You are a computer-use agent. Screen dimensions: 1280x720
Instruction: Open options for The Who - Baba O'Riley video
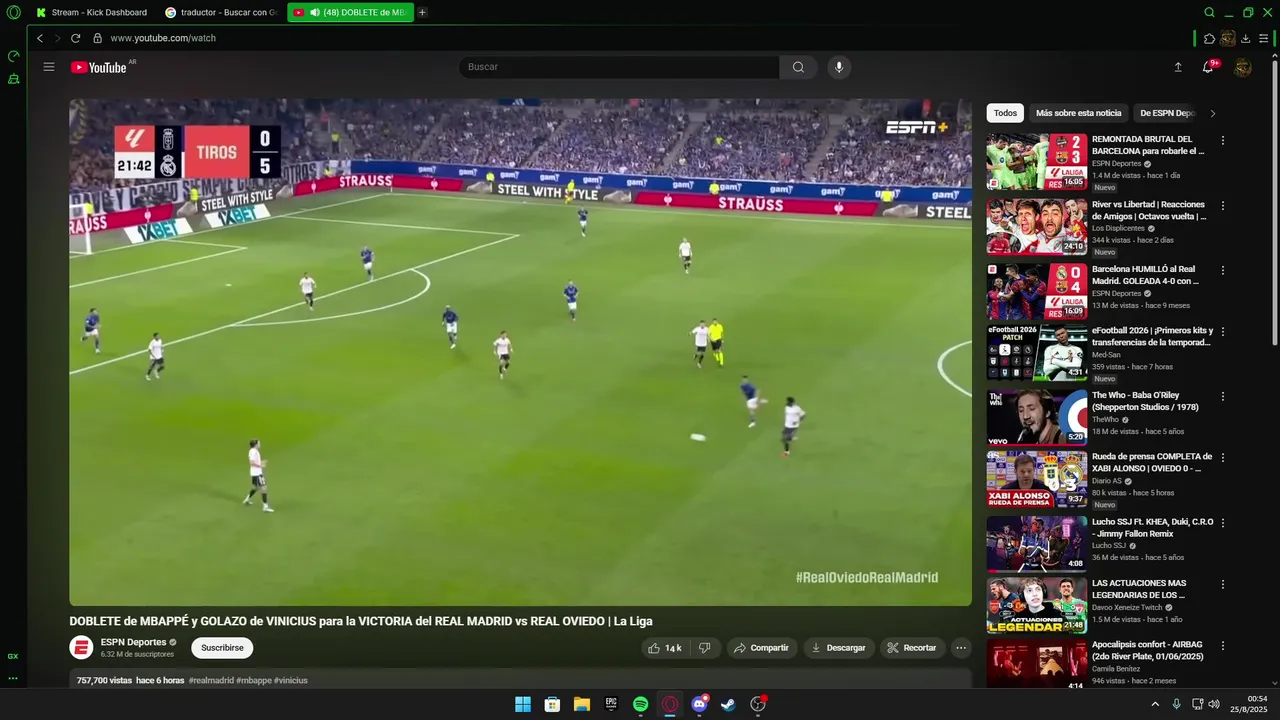click(1222, 397)
